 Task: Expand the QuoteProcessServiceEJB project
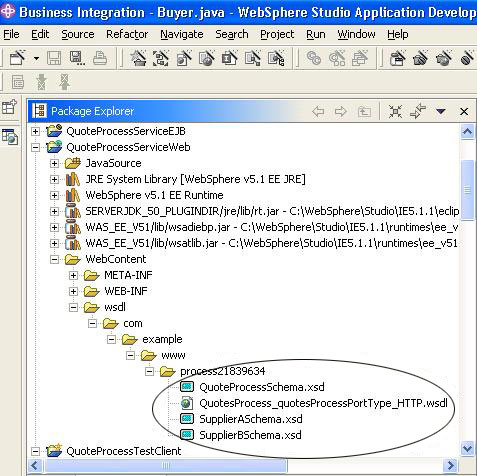(x=35, y=131)
